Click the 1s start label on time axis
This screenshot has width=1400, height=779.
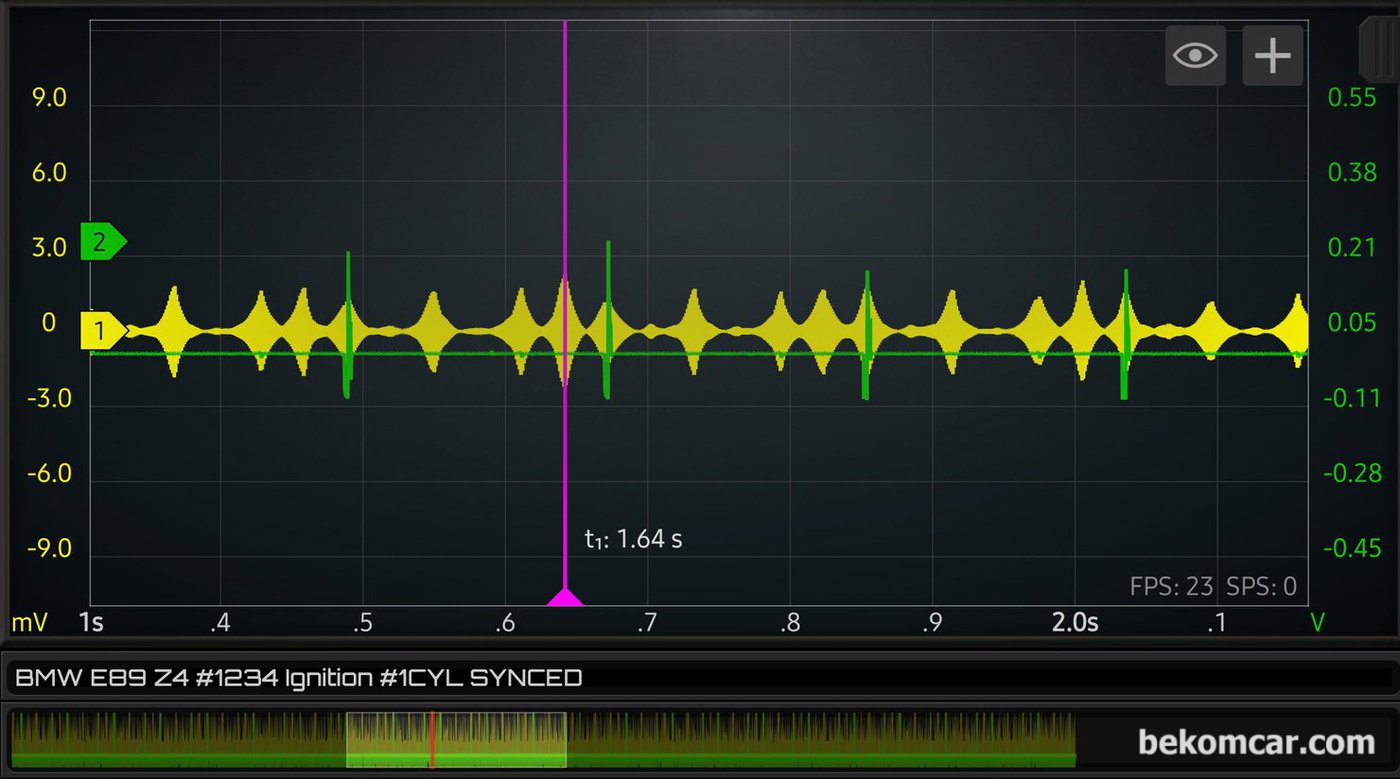click(x=91, y=623)
